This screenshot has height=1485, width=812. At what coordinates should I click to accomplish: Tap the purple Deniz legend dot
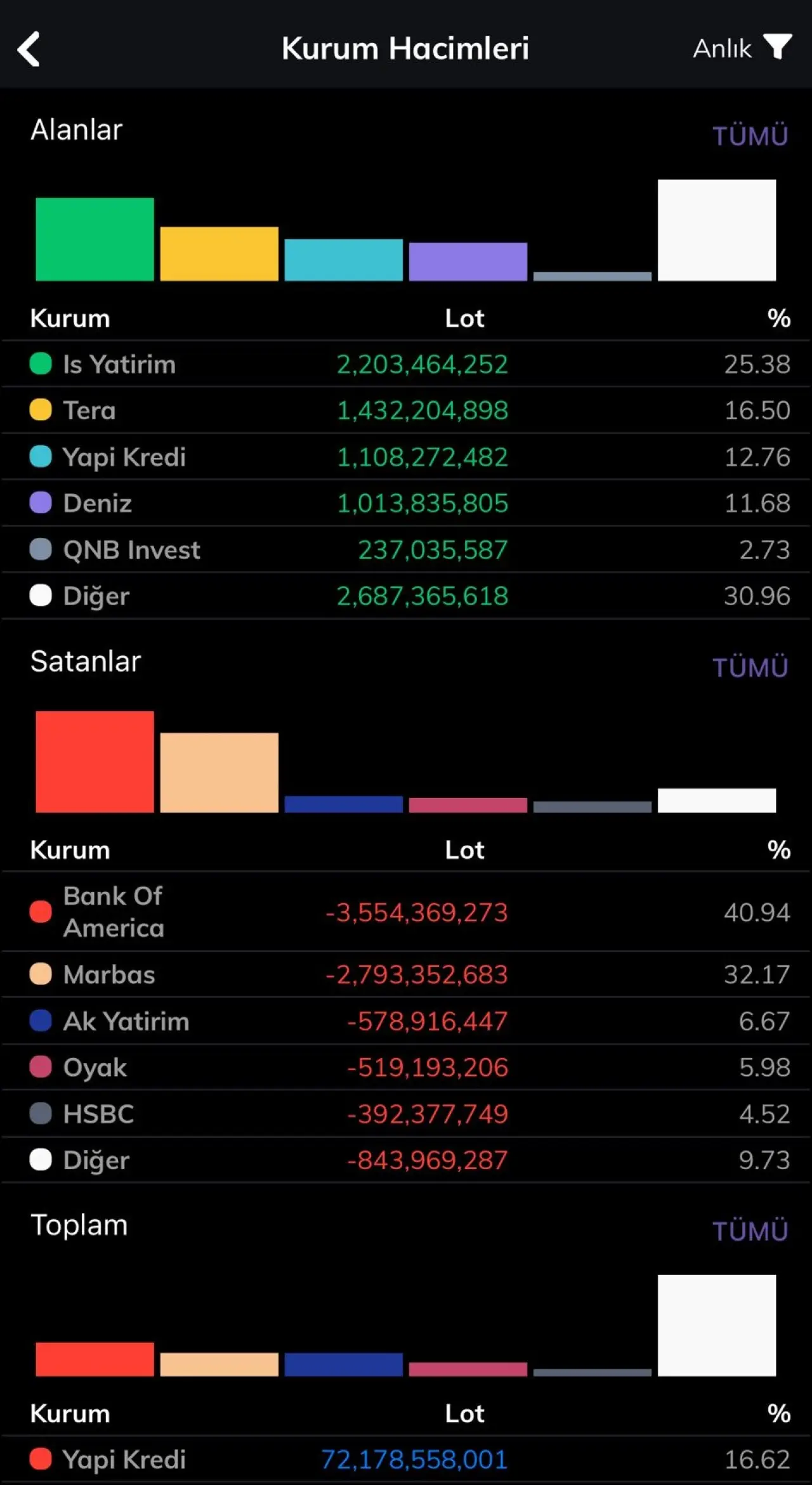point(41,503)
